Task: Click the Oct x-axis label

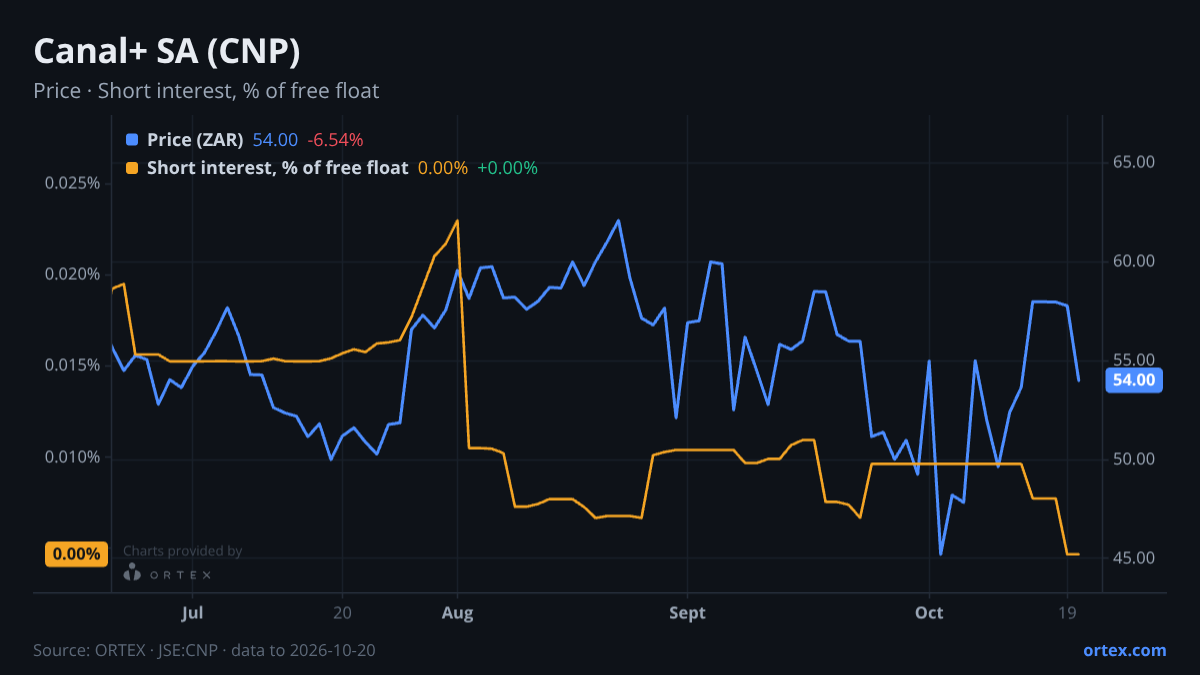Action: click(929, 612)
